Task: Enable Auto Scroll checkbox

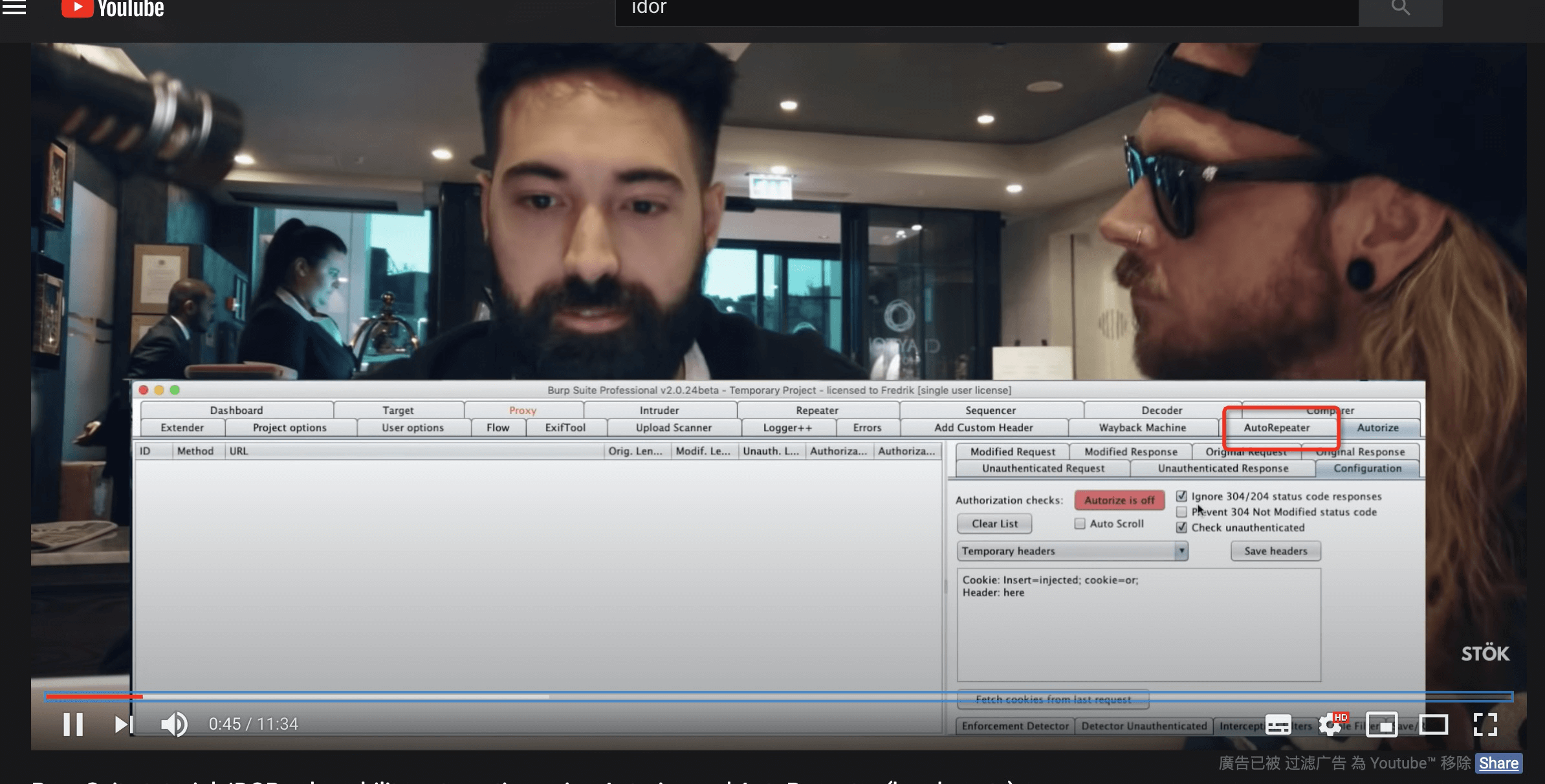Action: [1080, 523]
